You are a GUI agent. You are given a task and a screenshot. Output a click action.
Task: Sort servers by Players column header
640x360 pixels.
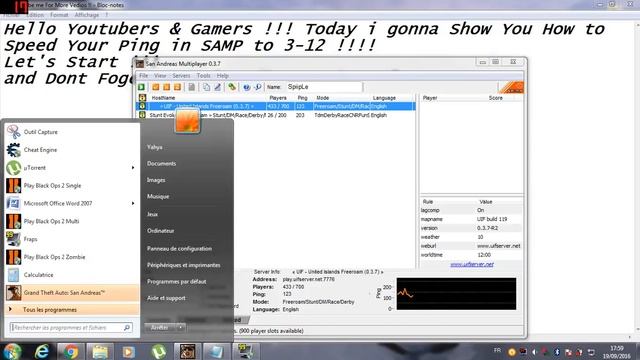[278, 98]
